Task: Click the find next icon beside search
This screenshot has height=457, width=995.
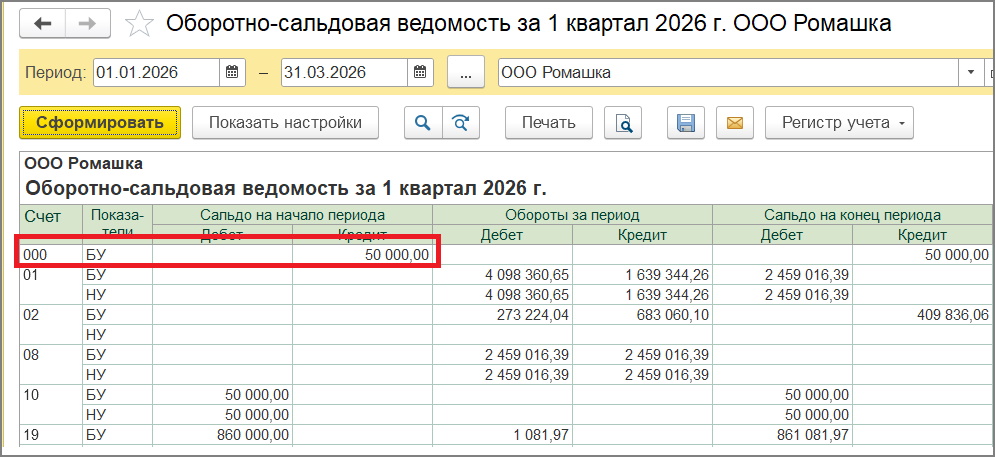Action: tap(460, 123)
